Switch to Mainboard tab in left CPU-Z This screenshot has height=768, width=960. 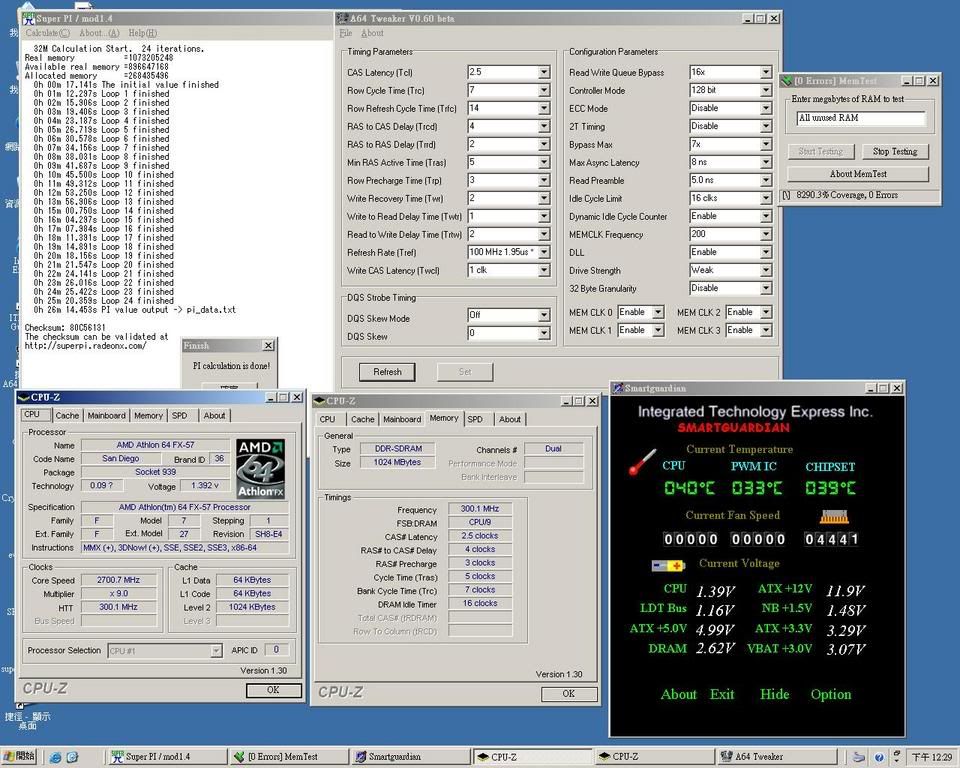click(x=106, y=416)
